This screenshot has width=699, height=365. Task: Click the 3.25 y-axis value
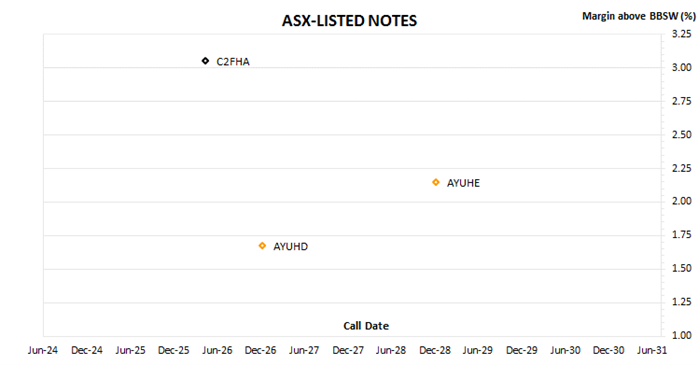point(682,34)
